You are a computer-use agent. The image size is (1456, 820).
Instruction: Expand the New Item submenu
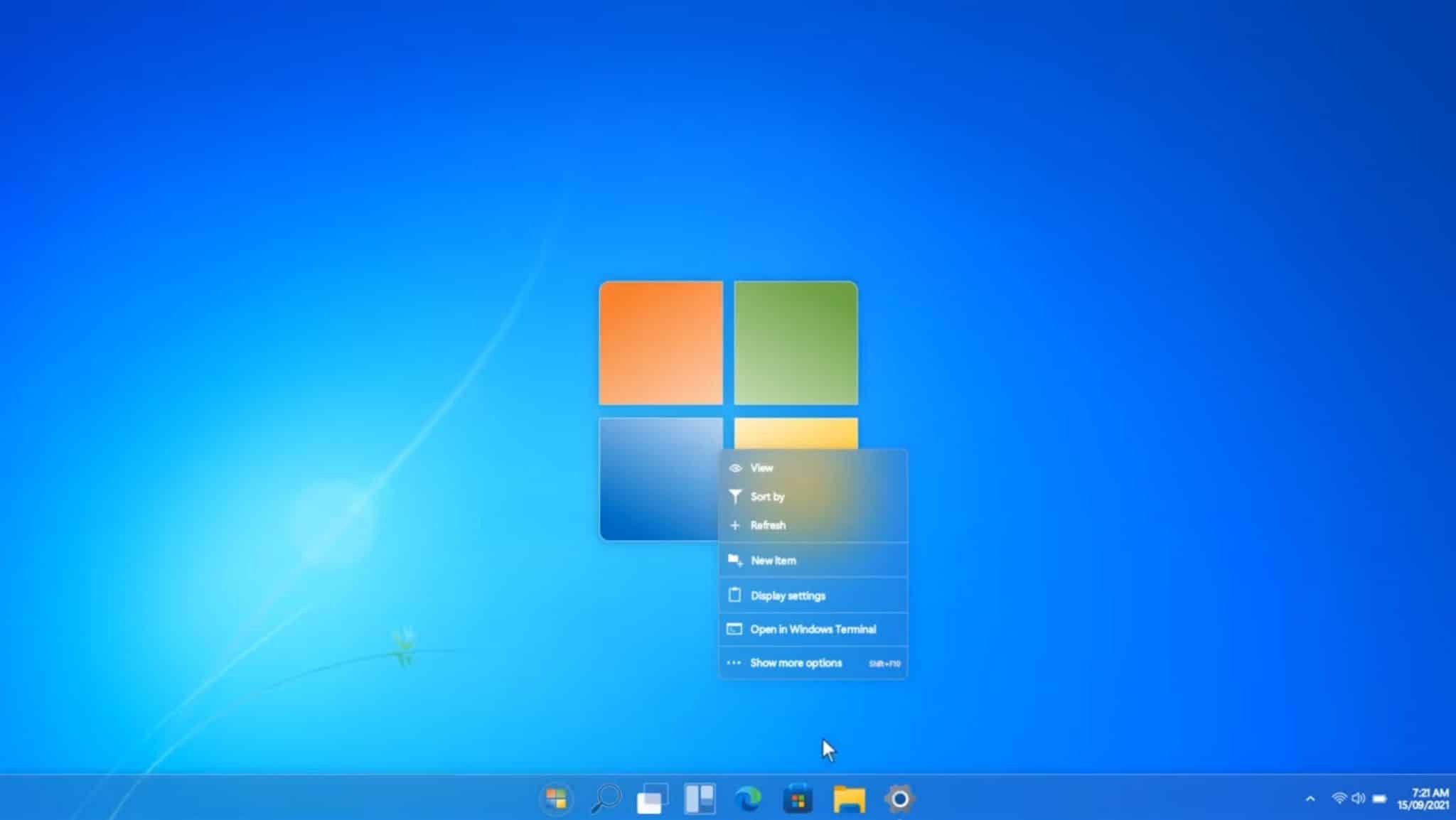[x=772, y=560]
